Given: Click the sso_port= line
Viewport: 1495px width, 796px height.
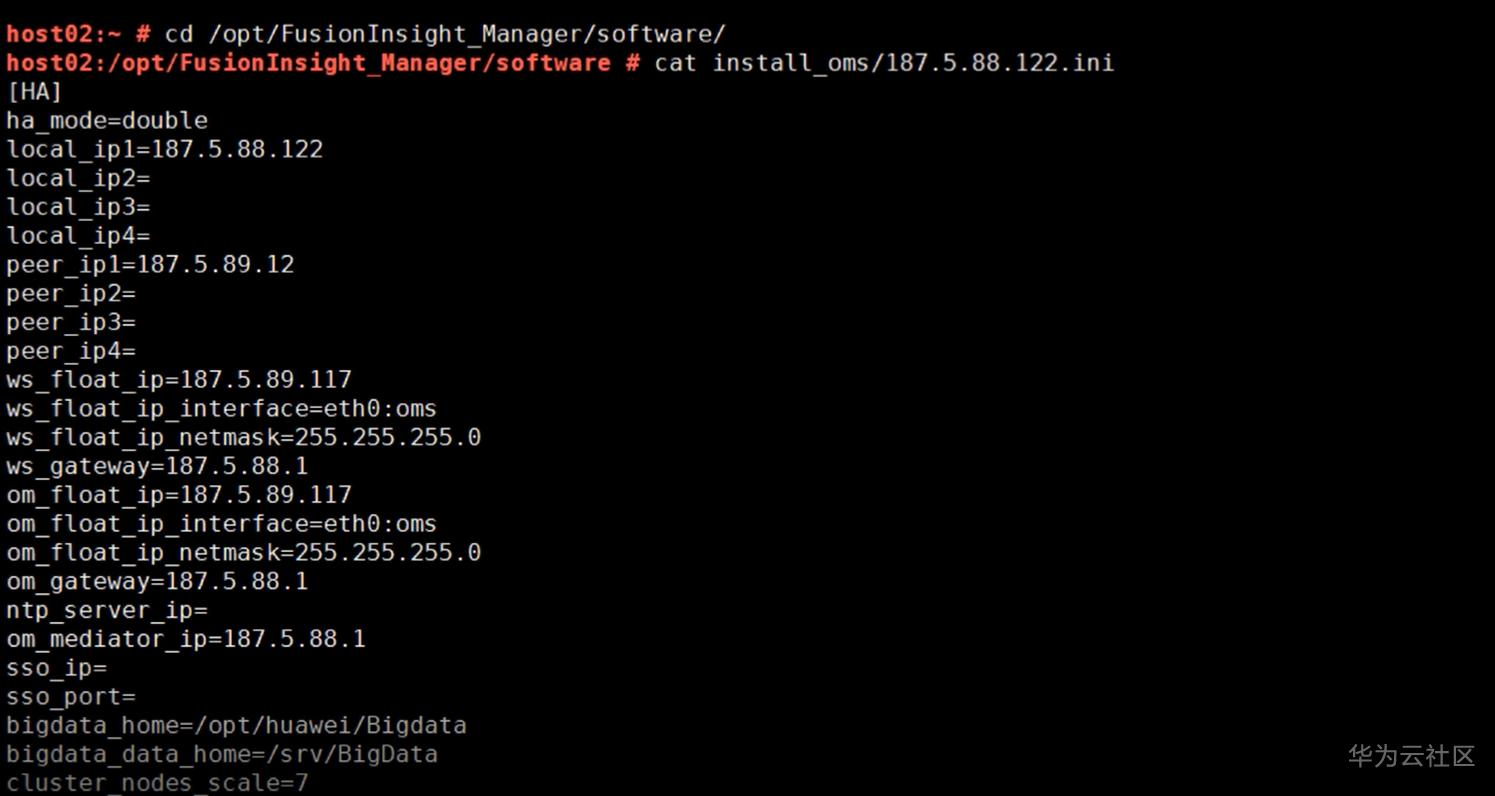Looking at the screenshot, I should pos(71,697).
